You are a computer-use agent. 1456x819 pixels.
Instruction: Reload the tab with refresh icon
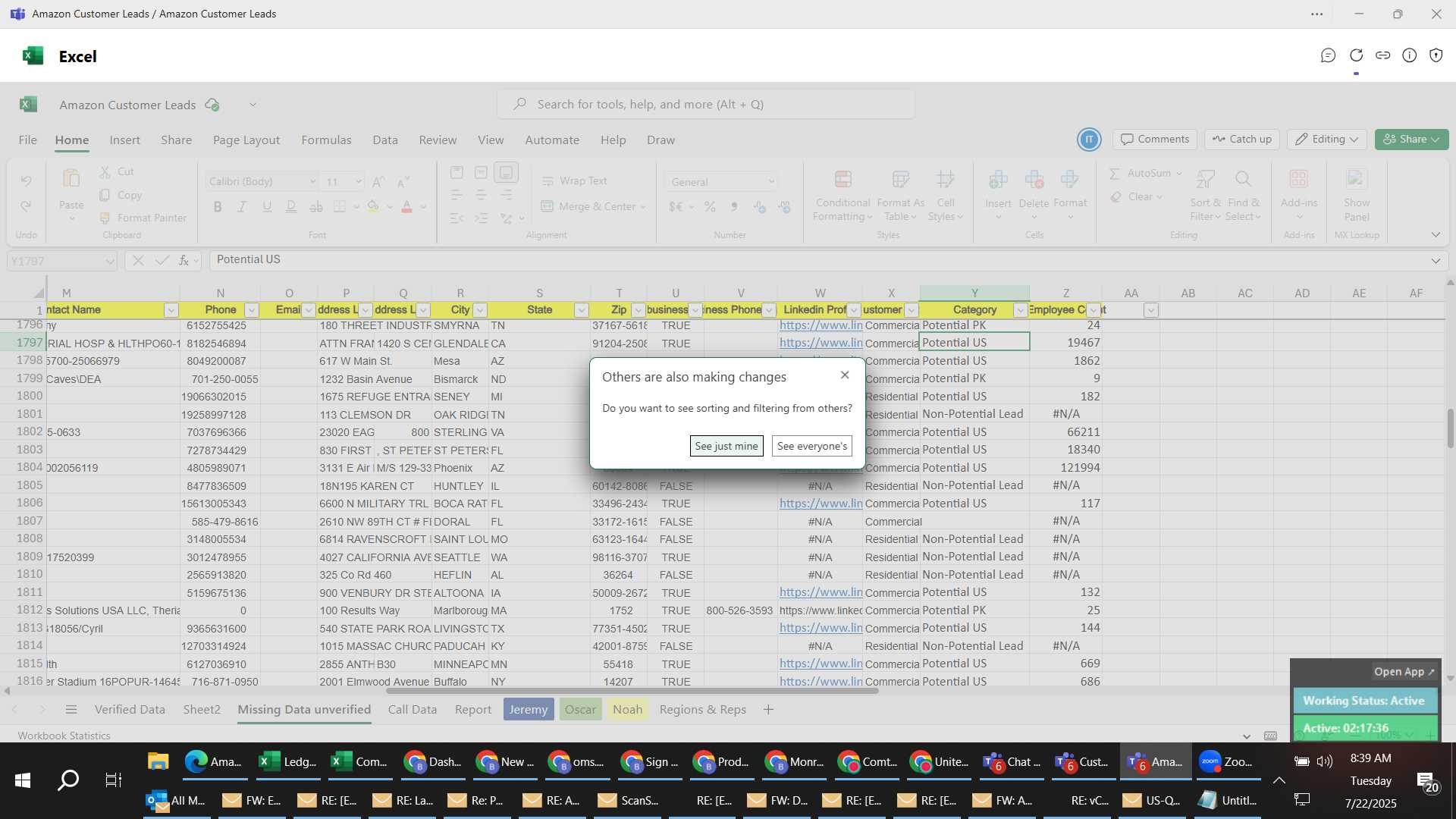[1357, 55]
